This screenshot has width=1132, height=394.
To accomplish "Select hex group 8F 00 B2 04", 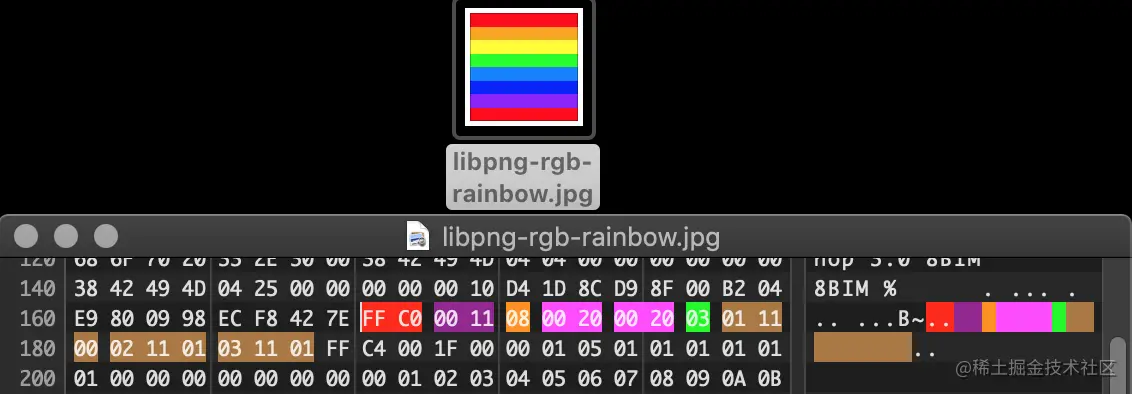I will tap(716, 289).
